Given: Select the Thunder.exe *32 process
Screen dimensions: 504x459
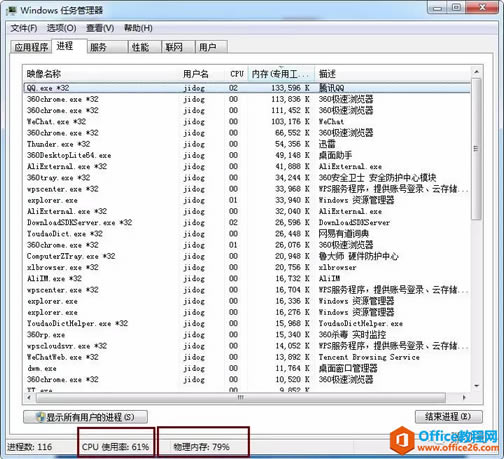Looking at the screenshot, I should click(x=247, y=144).
